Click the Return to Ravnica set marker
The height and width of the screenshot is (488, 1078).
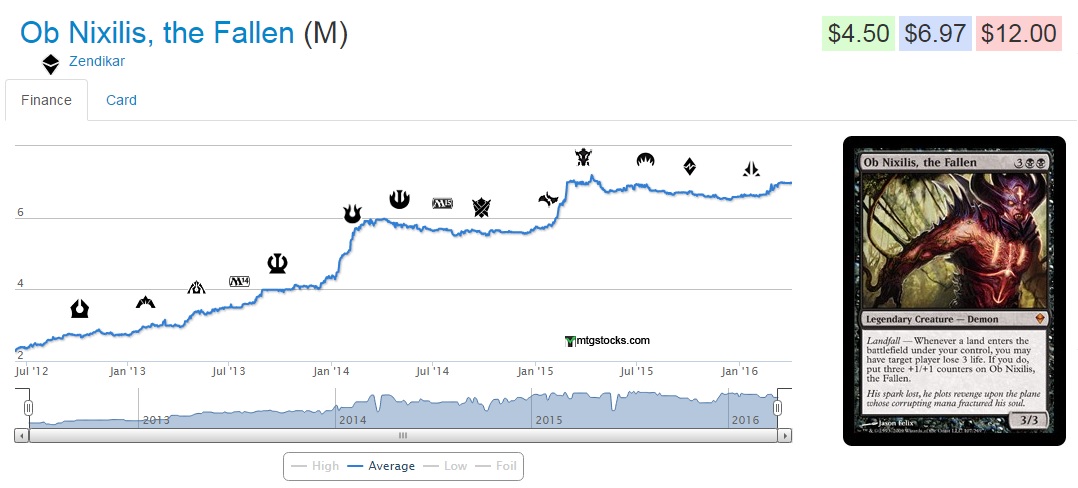click(80, 308)
